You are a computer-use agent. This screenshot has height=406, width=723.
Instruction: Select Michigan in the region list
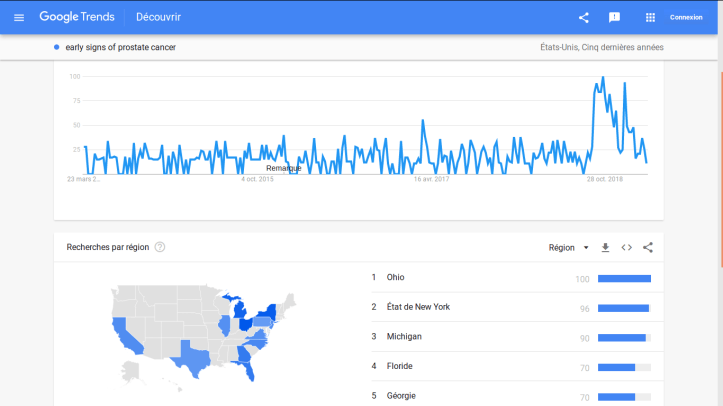[404, 336]
